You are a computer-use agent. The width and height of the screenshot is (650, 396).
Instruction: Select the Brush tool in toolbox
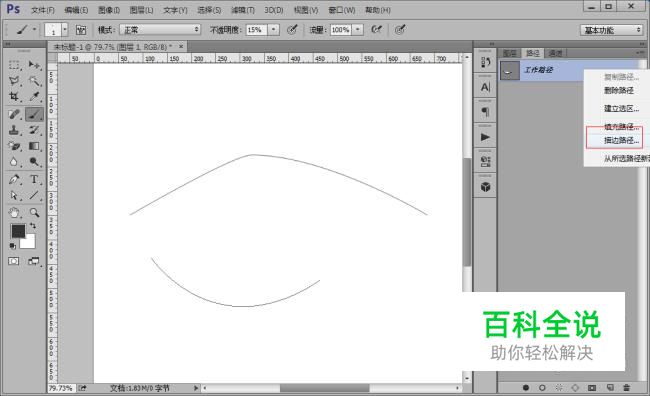34,114
